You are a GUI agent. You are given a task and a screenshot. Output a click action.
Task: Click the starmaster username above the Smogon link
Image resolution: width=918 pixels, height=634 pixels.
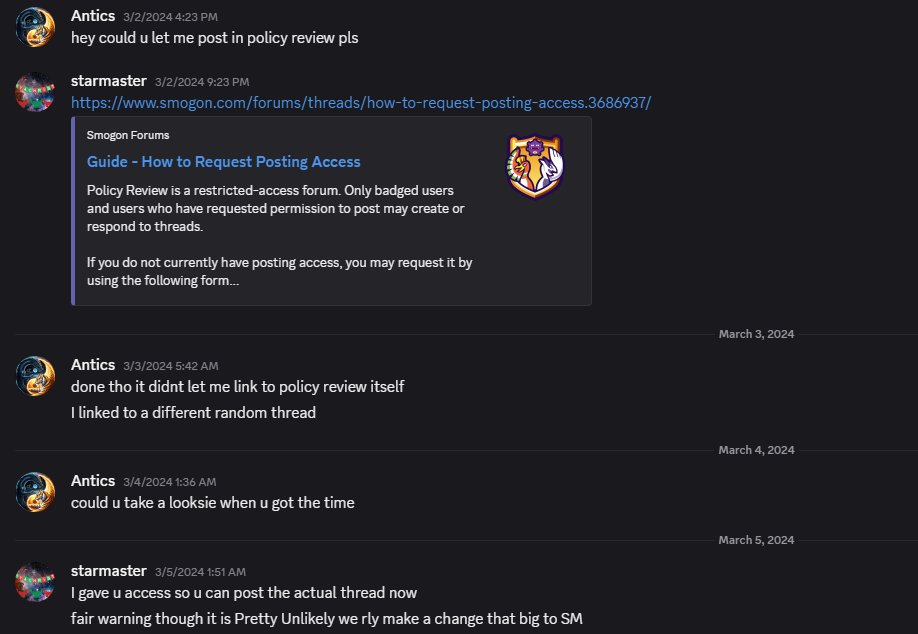pyautogui.click(x=109, y=80)
